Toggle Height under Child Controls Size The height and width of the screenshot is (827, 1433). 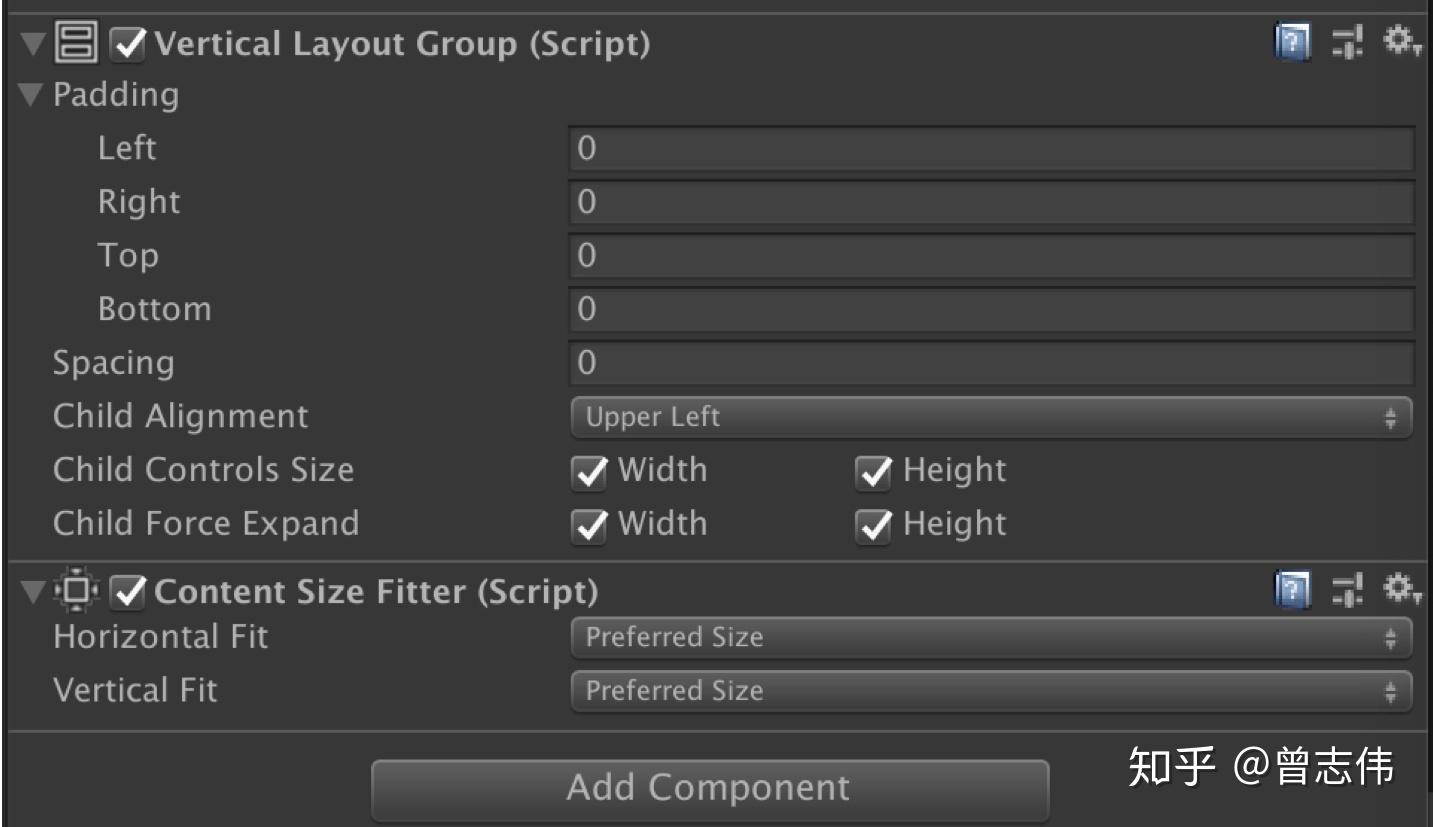(873, 470)
